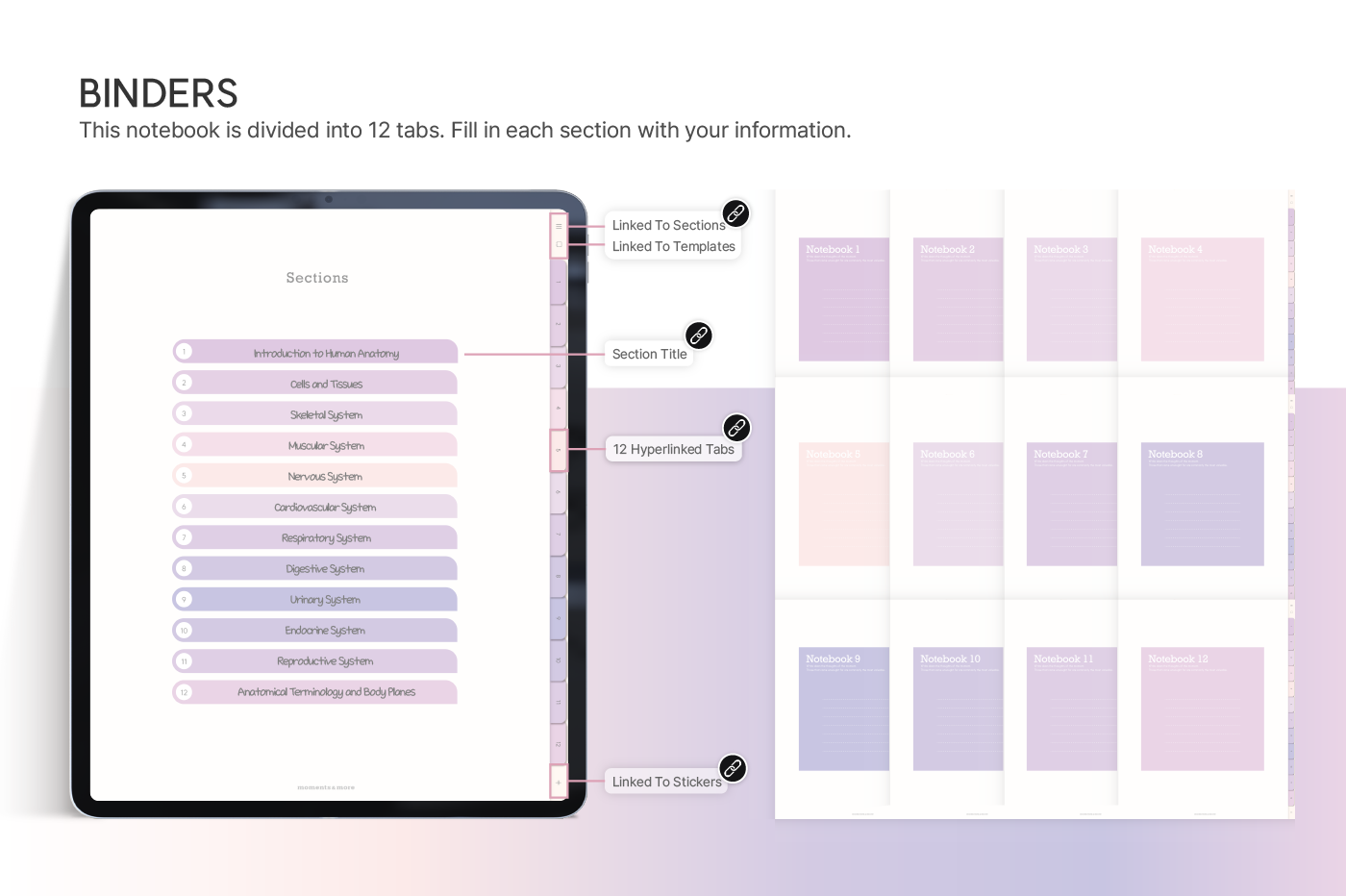Select the Notebook 8 cover thumbnail

[1202, 504]
